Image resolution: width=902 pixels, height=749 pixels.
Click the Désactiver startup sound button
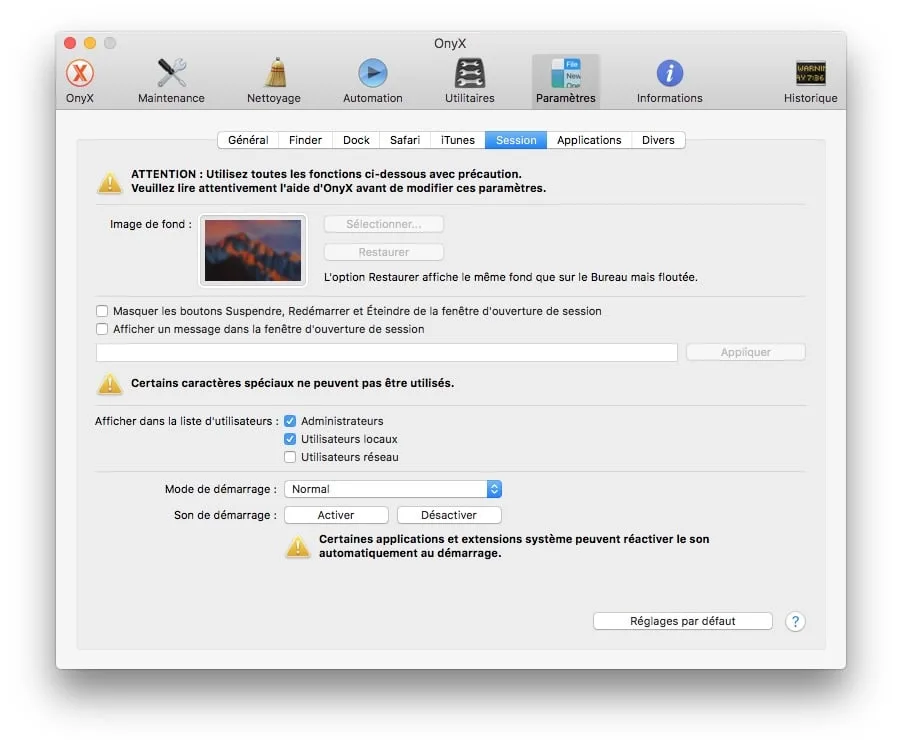(449, 515)
